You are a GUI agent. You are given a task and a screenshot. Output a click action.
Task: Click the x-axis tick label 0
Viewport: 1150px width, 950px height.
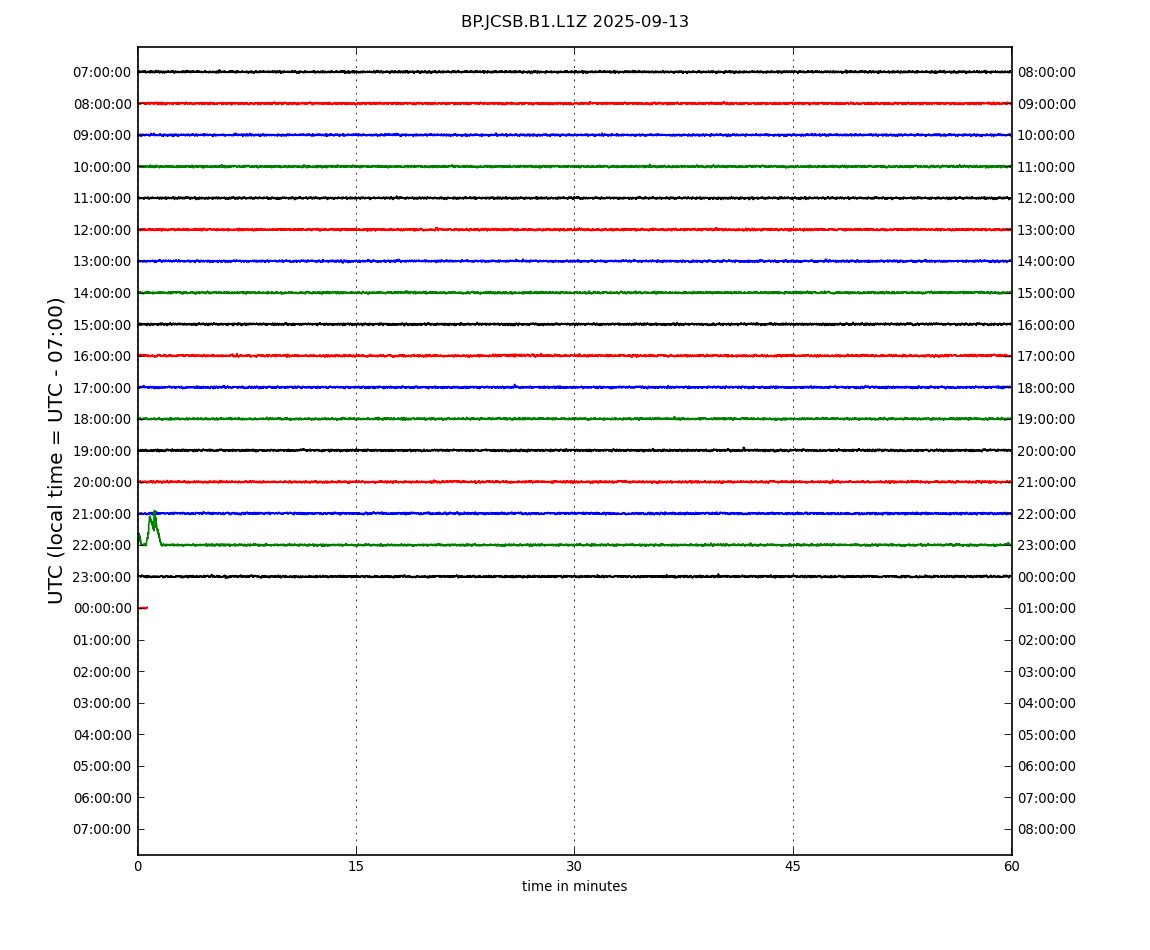coord(138,866)
